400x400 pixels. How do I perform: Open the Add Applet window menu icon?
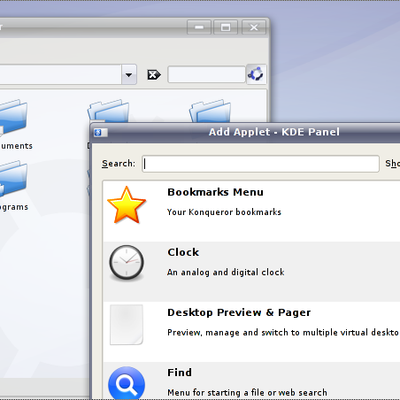point(100,133)
